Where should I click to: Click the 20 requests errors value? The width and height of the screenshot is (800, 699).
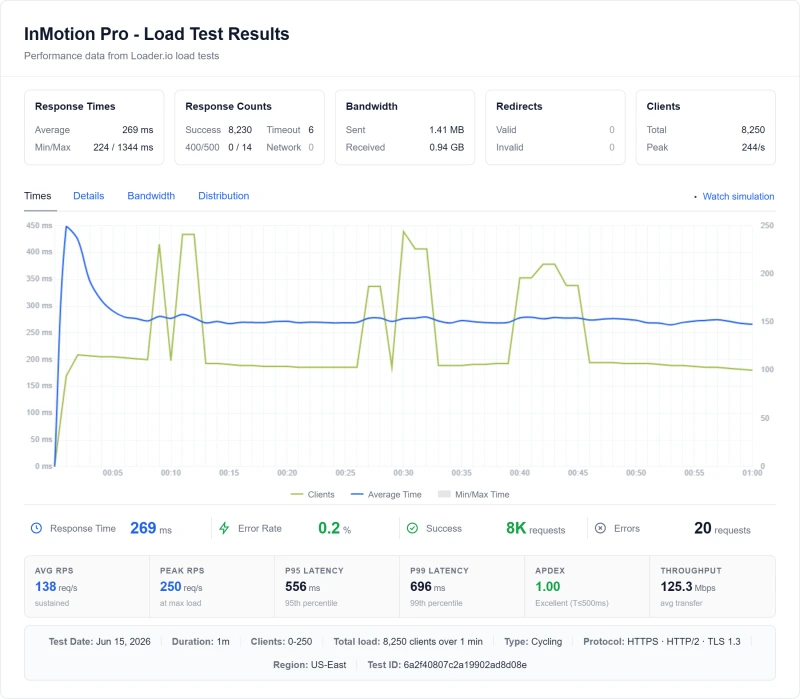(722, 528)
